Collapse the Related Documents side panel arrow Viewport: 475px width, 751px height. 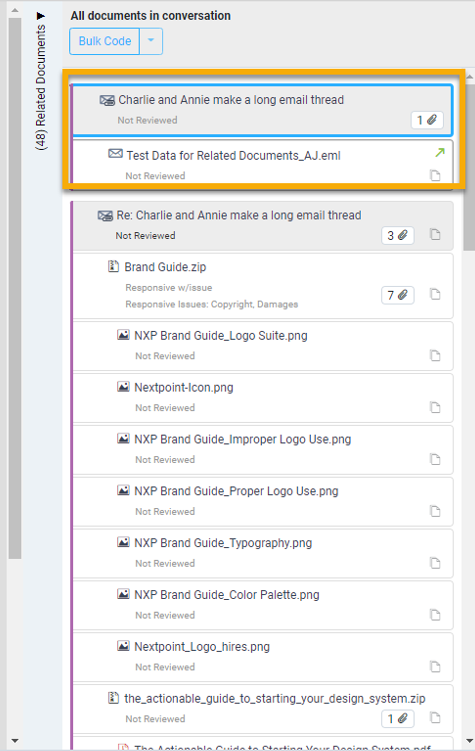[41, 16]
